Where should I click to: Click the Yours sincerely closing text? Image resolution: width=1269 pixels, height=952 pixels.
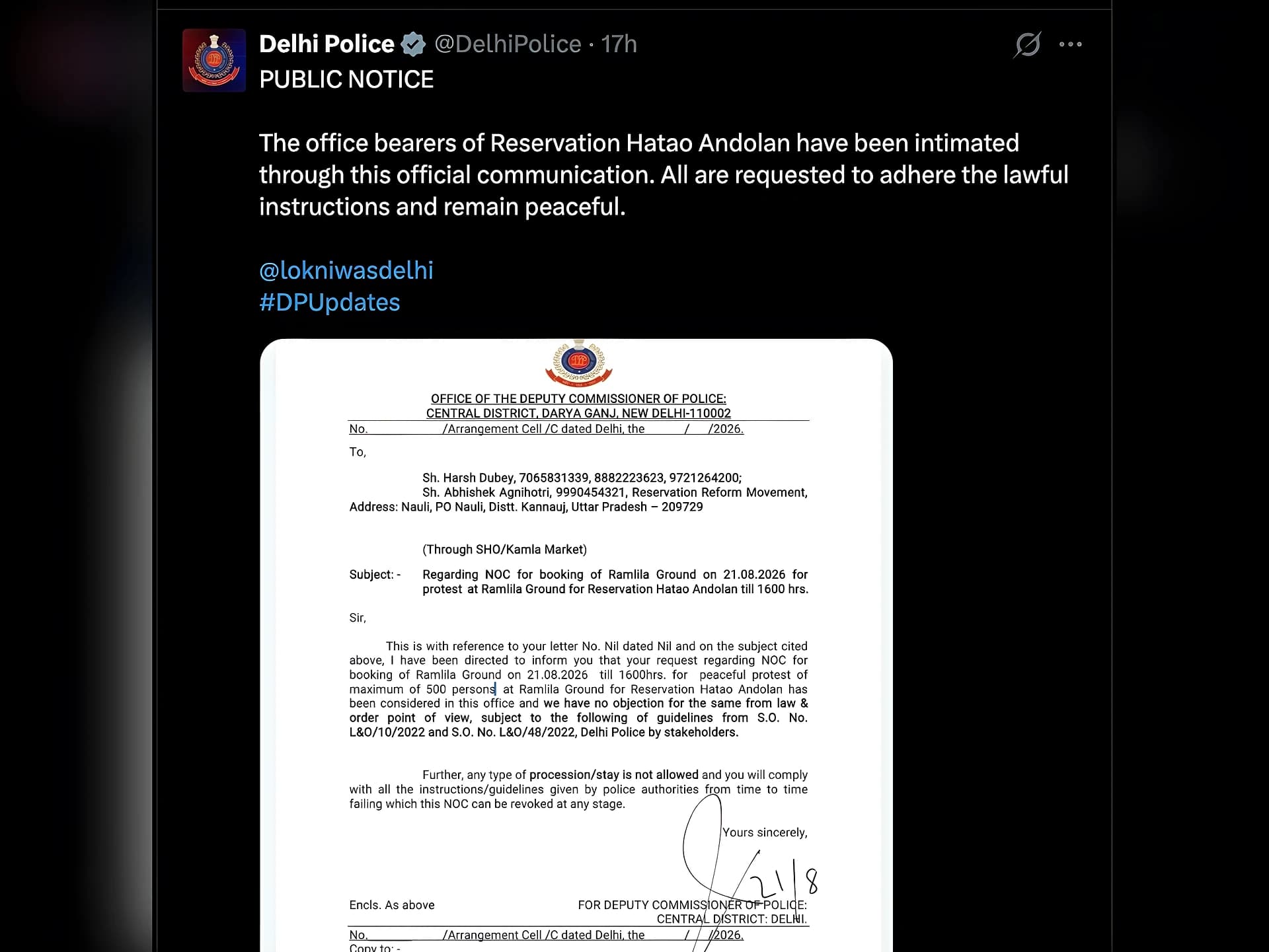tap(765, 832)
